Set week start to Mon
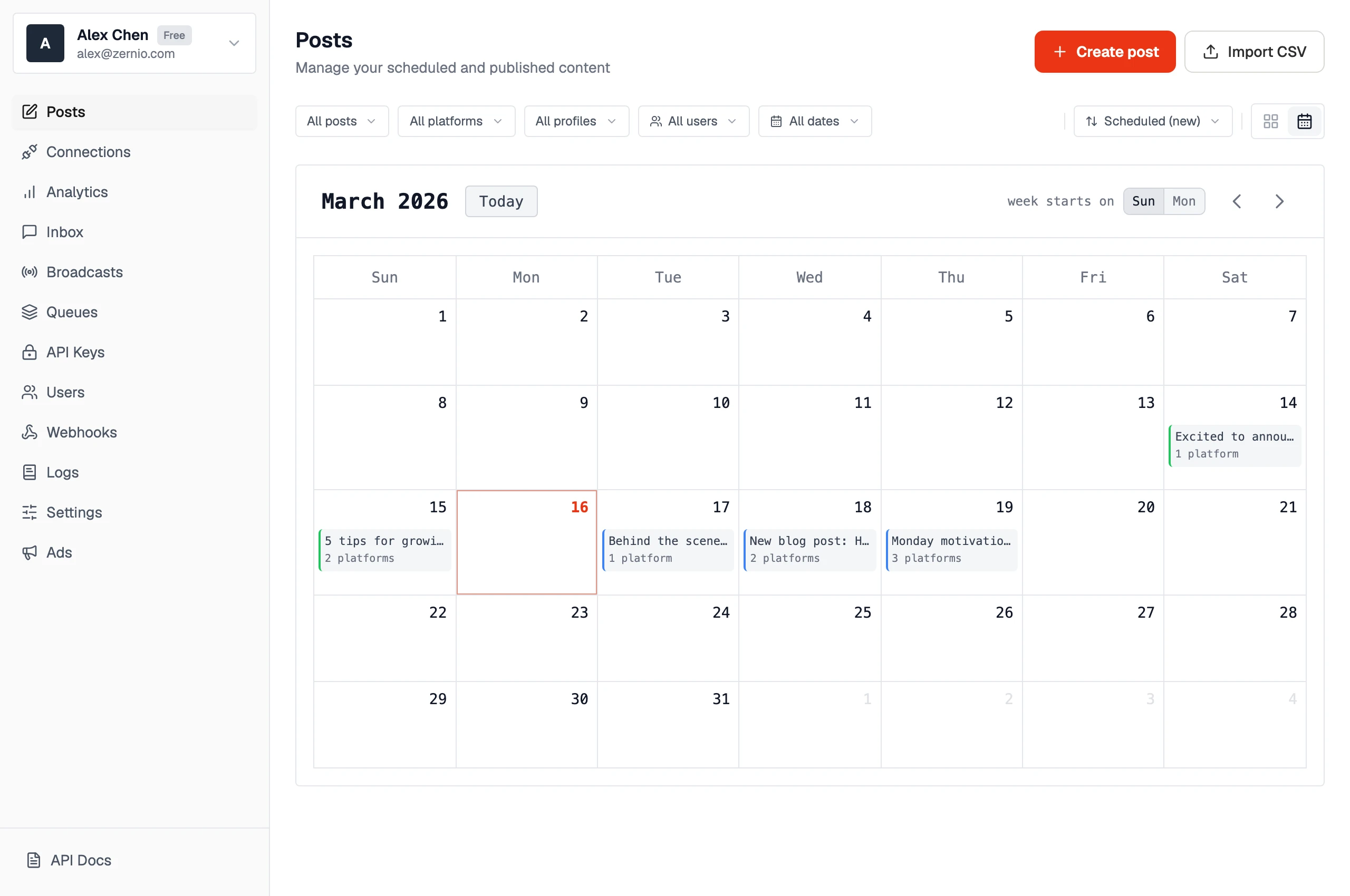Image resolution: width=1350 pixels, height=896 pixels. [1183, 201]
